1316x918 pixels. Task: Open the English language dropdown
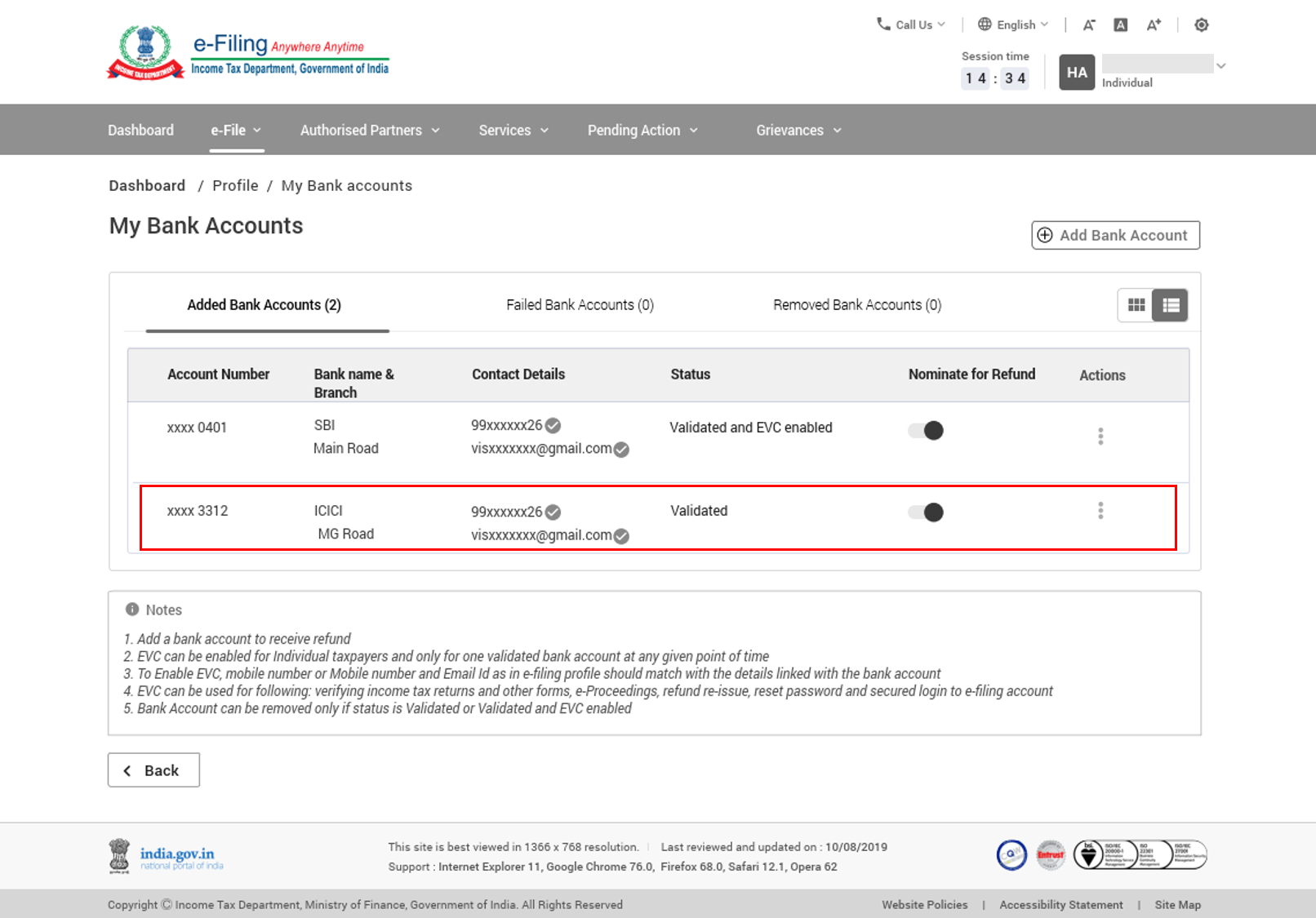pyautogui.click(x=1014, y=24)
